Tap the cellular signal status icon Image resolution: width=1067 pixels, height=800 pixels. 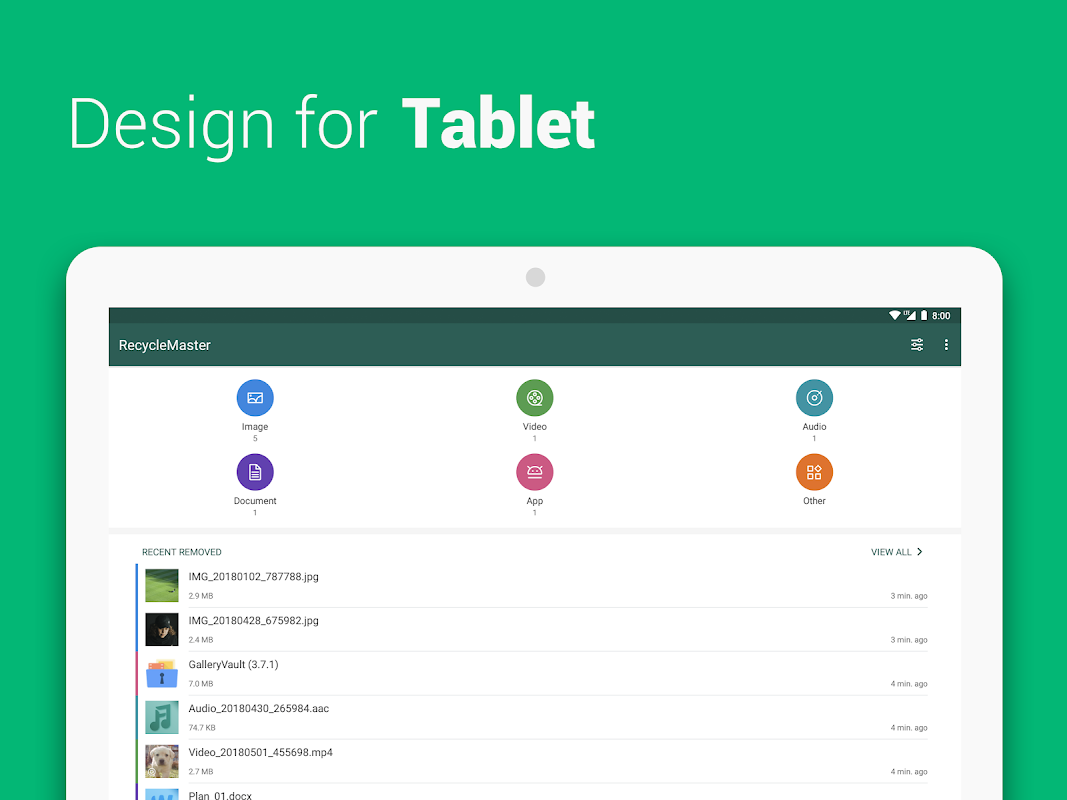[910, 315]
